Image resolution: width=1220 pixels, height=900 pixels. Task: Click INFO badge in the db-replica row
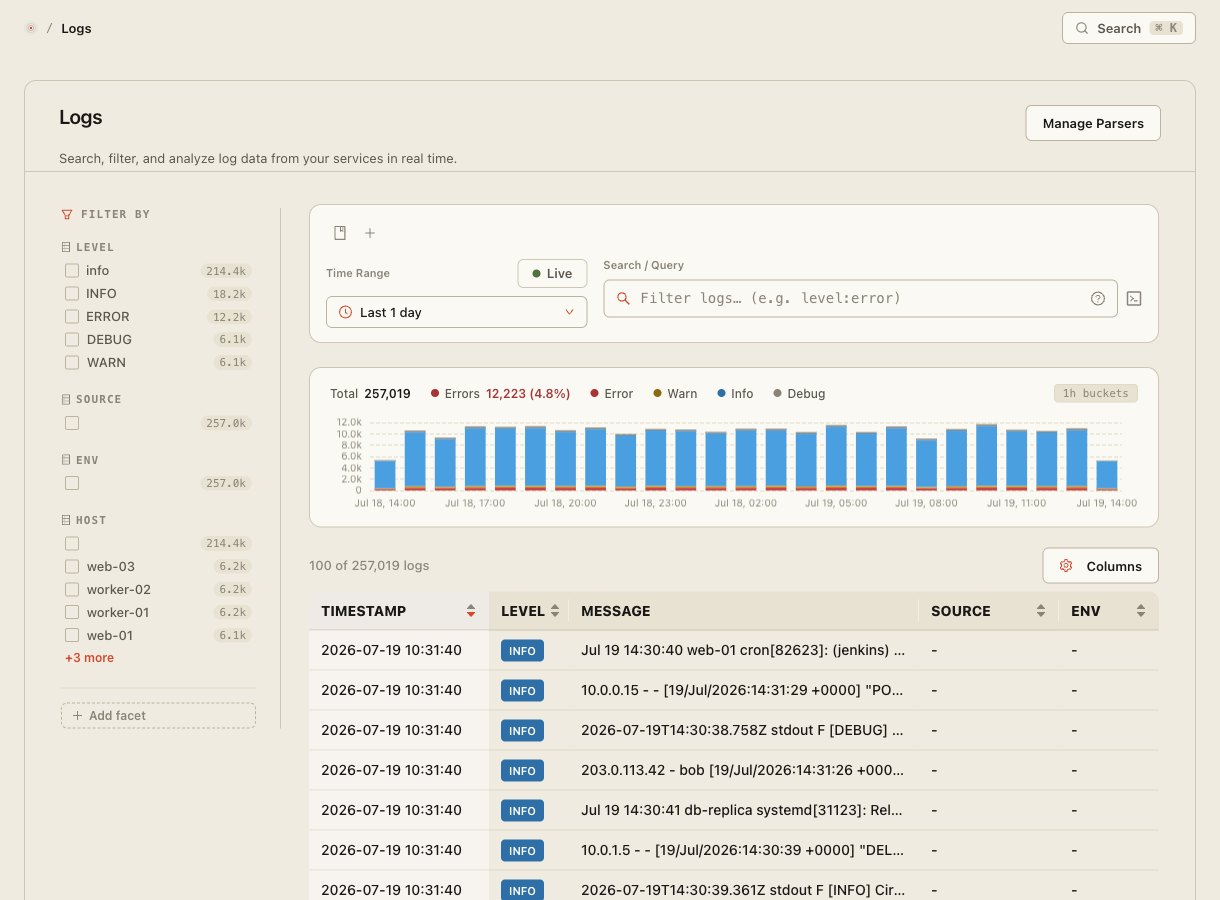(522, 811)
